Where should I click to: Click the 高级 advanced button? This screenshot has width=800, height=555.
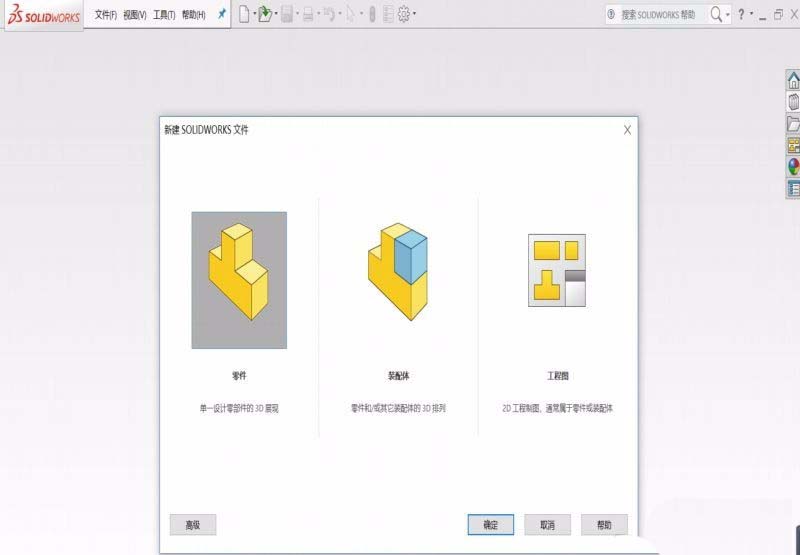pyautogui.click(x=193, y=525)
